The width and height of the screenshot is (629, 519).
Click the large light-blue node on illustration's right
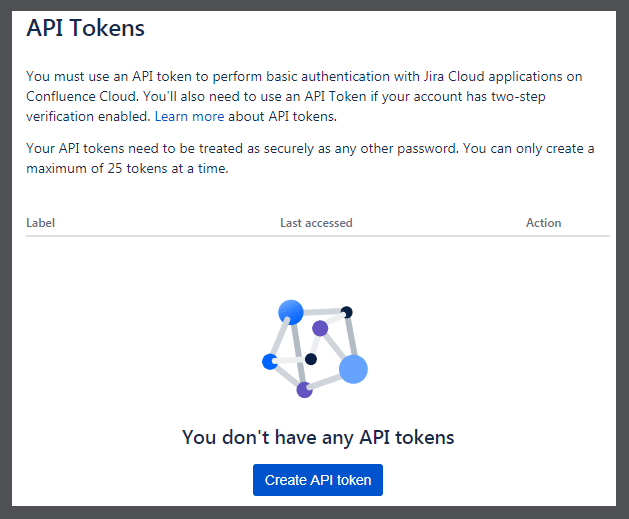[353, 369]
